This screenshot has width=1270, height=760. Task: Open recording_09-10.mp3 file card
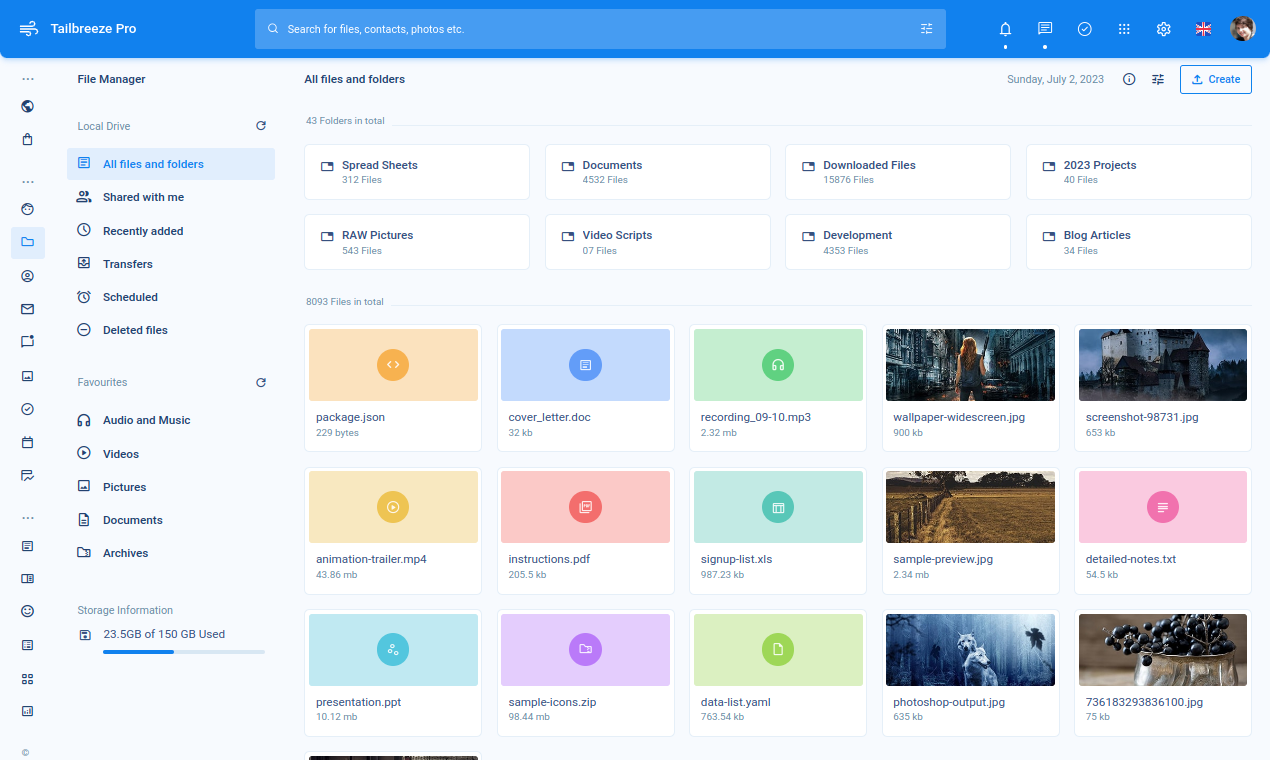[778, 388]
